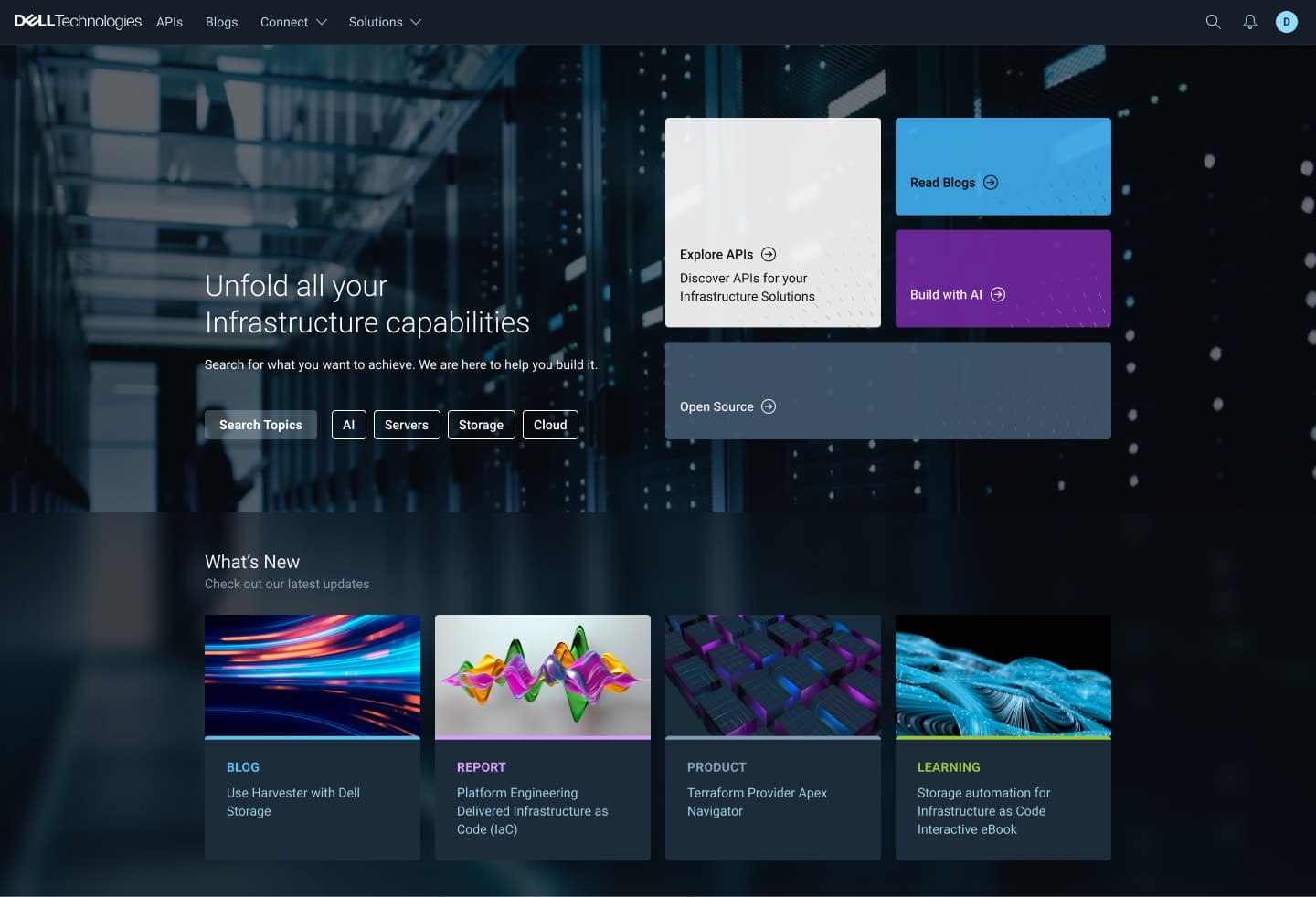Open the search magnifier icon
Image resolution: width=1316 pixels, height=897 pixels.
pos(1213,22)
